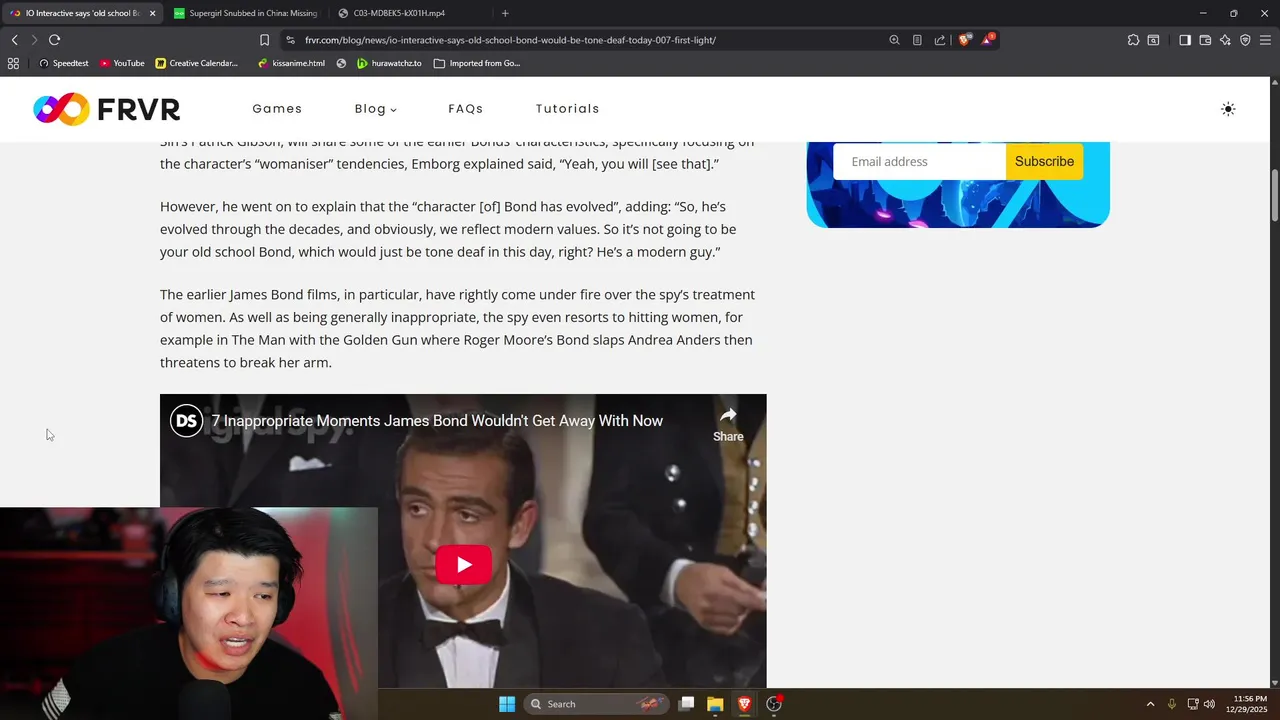The image size is (1280, 720).
Task: Enable reader mode from the address bar
Action: point(917,40)
